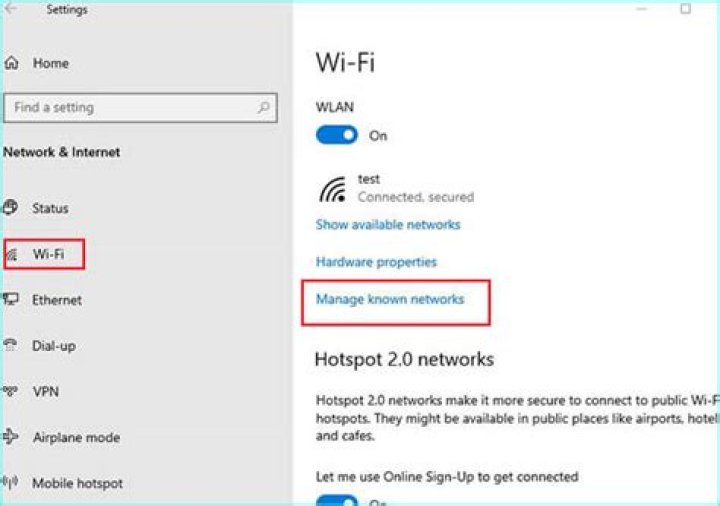Toggle the Online Sign-Up switch
The image size is (720, 506).
tap(337, 499)
